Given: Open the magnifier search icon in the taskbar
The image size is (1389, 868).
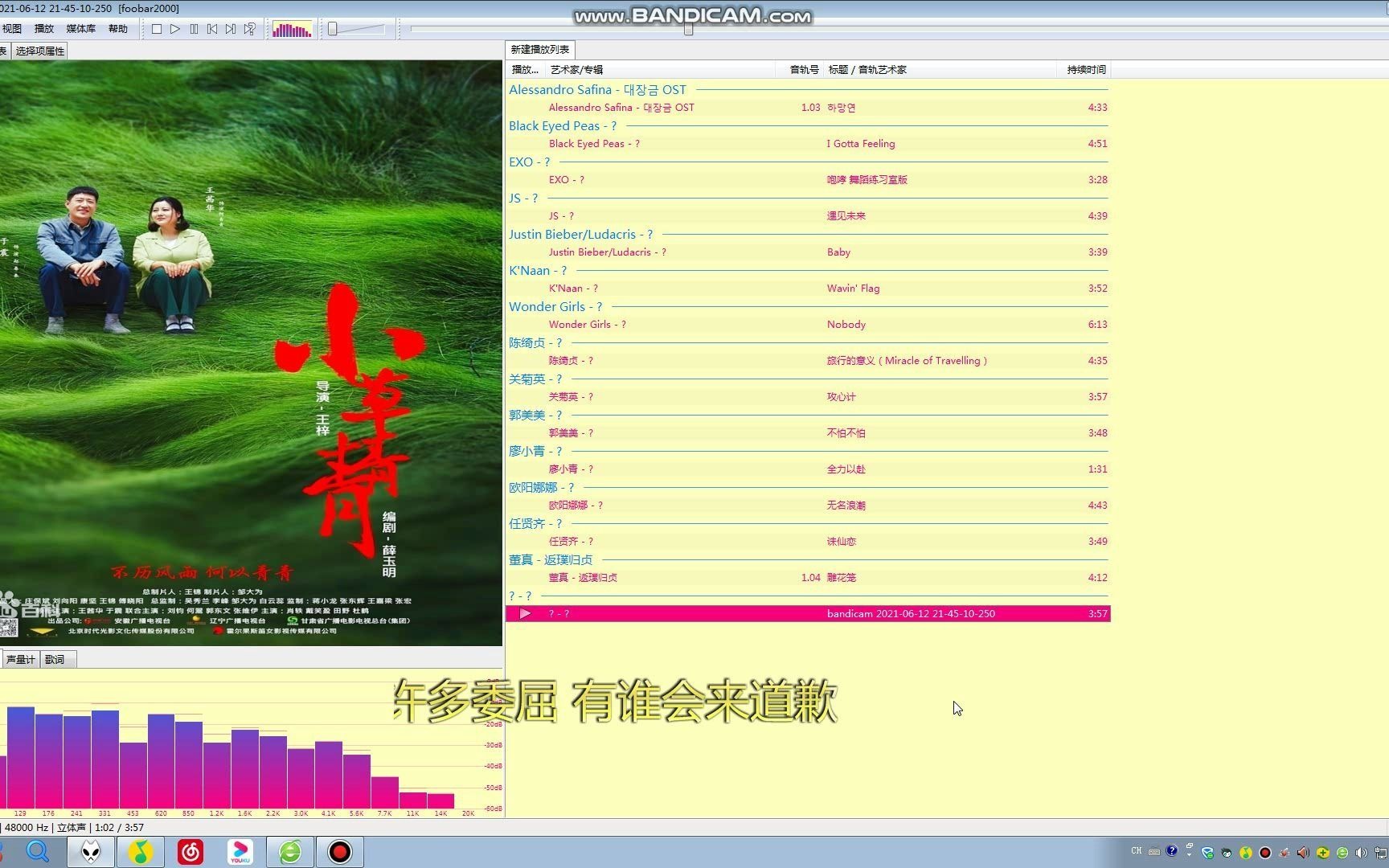Looking at the screenshot, I should tap(38, 852).
